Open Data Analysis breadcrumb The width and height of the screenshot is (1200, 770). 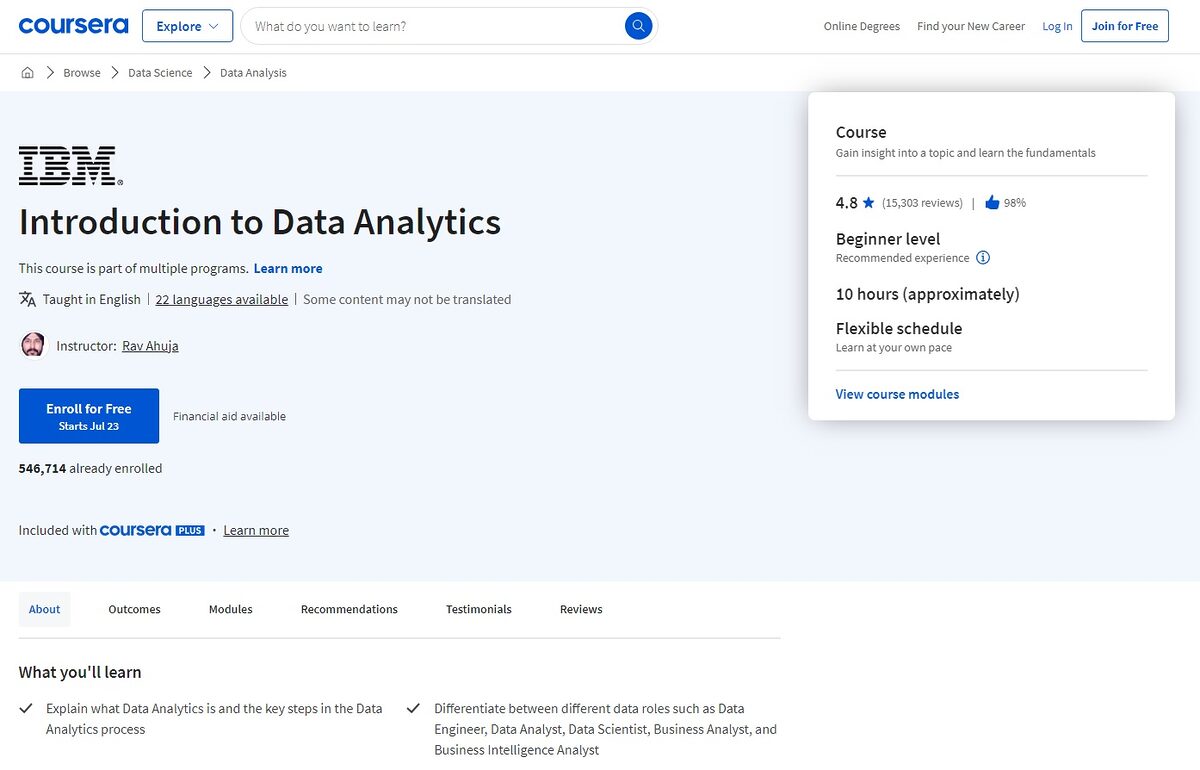pos(253,73)
